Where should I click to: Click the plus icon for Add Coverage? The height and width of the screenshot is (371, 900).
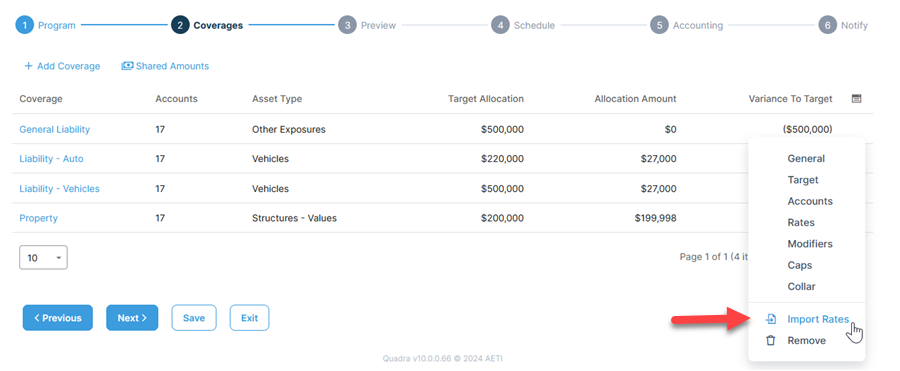[x=28, y=66]
